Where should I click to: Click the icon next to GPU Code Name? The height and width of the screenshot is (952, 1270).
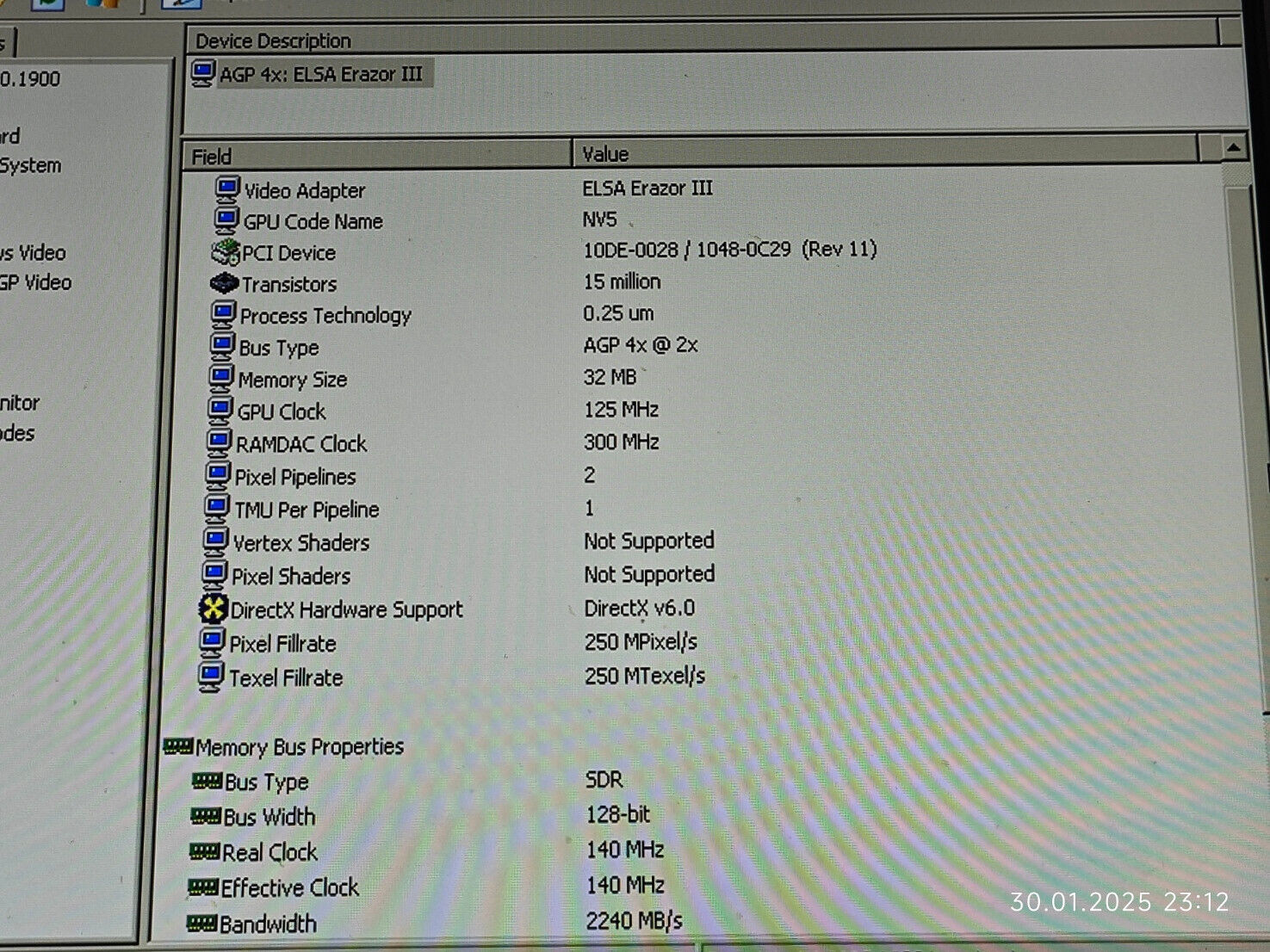pos(226,220)
